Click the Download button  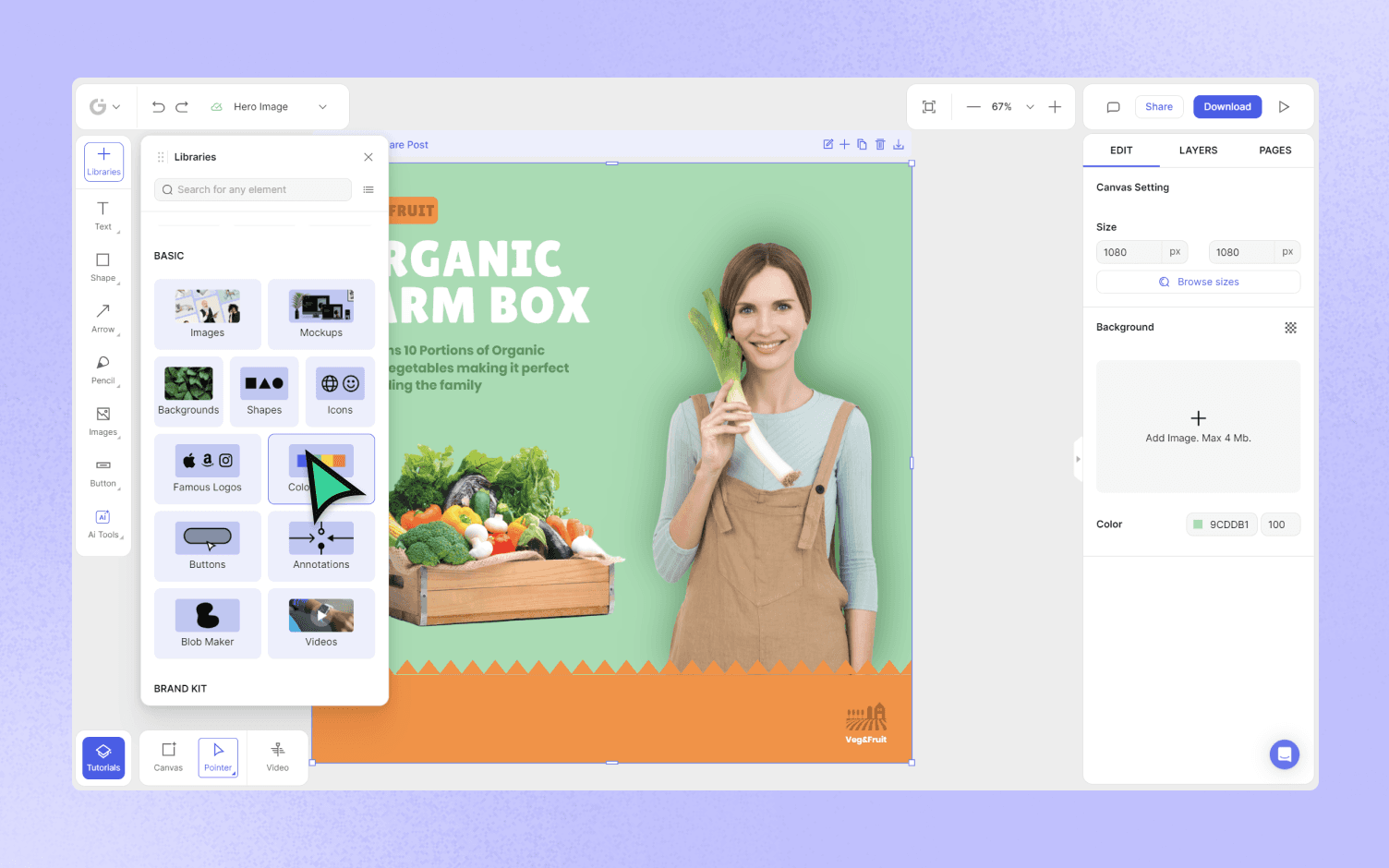pos(1226,107)
